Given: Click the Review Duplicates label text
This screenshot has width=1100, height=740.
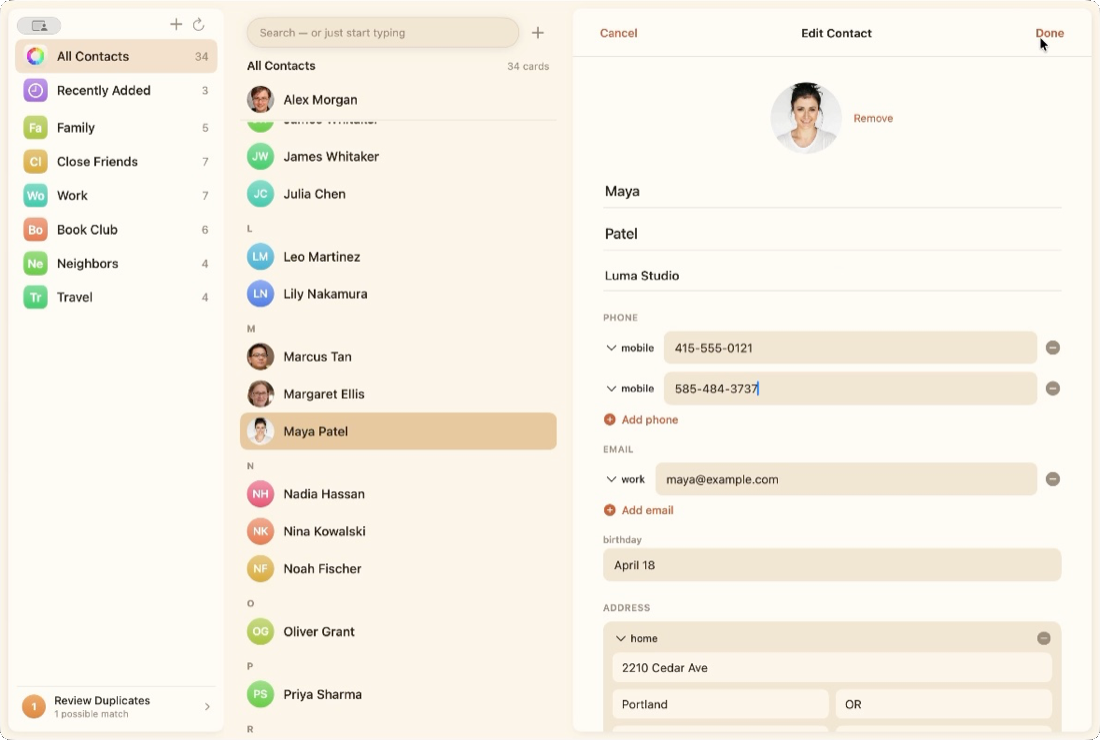Looking at the screenshot, I should click(102, 701).
